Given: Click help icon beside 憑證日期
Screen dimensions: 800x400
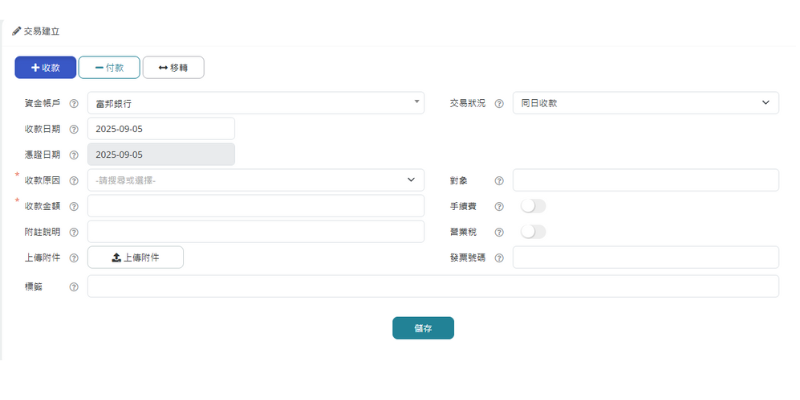Looking at the screenshot, I should point(74,155).
